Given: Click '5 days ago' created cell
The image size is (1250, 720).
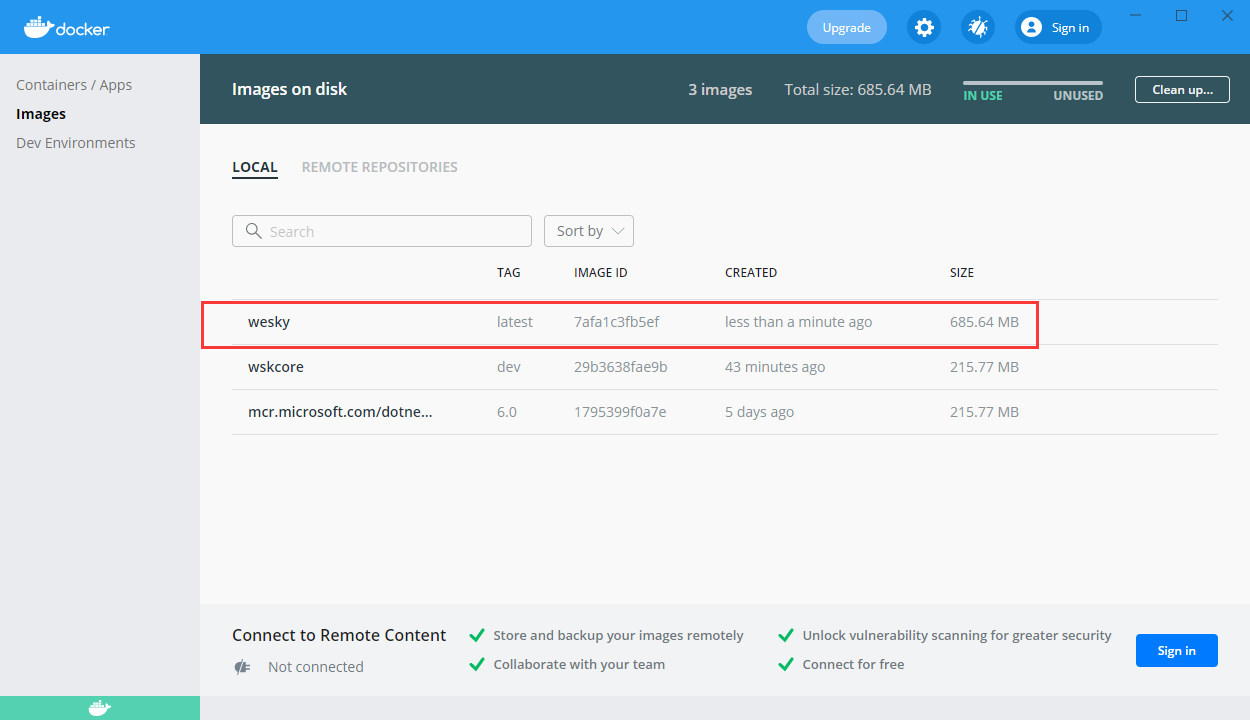Looking at the screenshot, I should coord(760,412).
